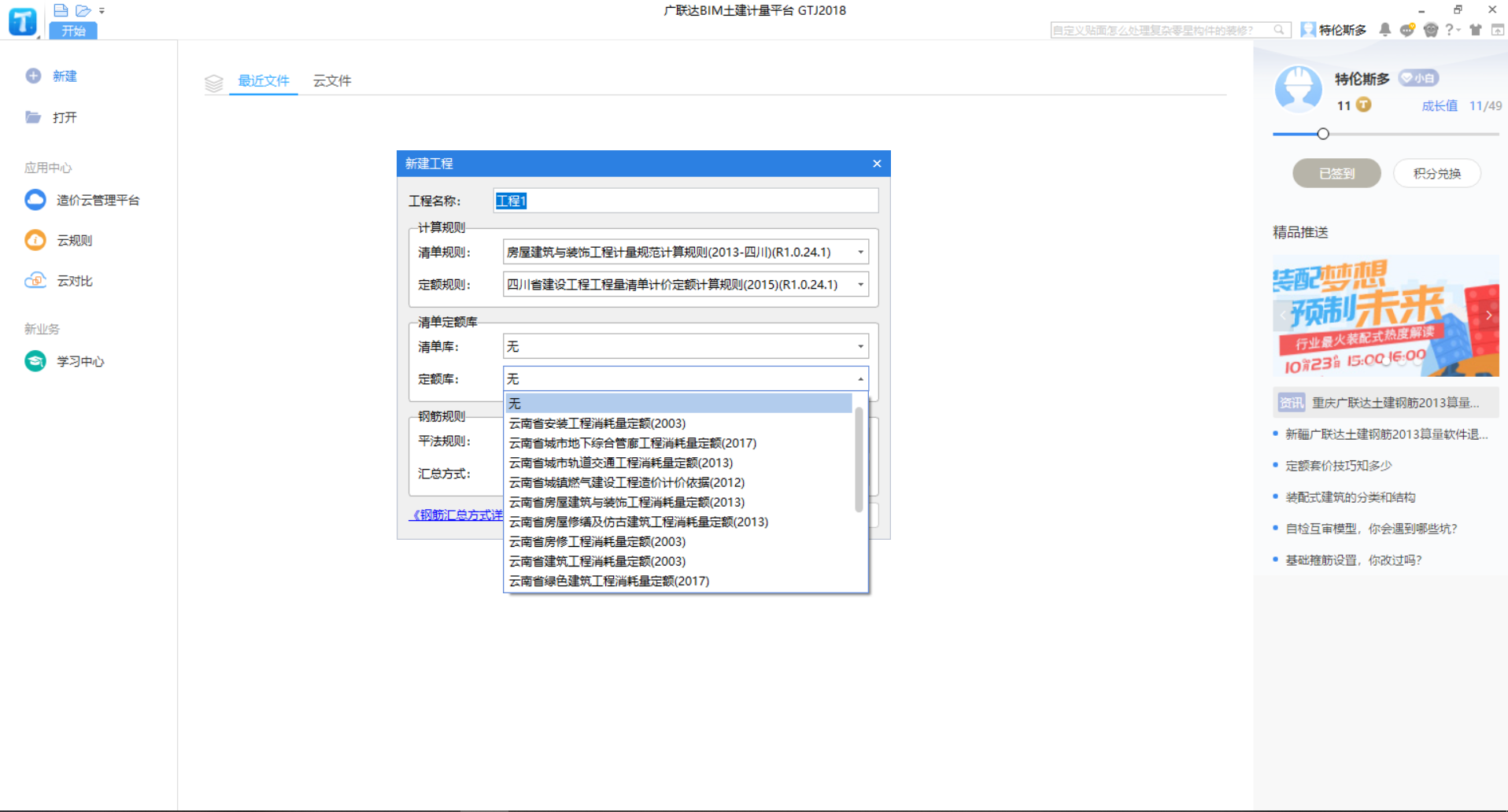Open the notification bell icon
This screenshot has width=1508, height=812.
pyautogui.click(x=1385, y=30)
